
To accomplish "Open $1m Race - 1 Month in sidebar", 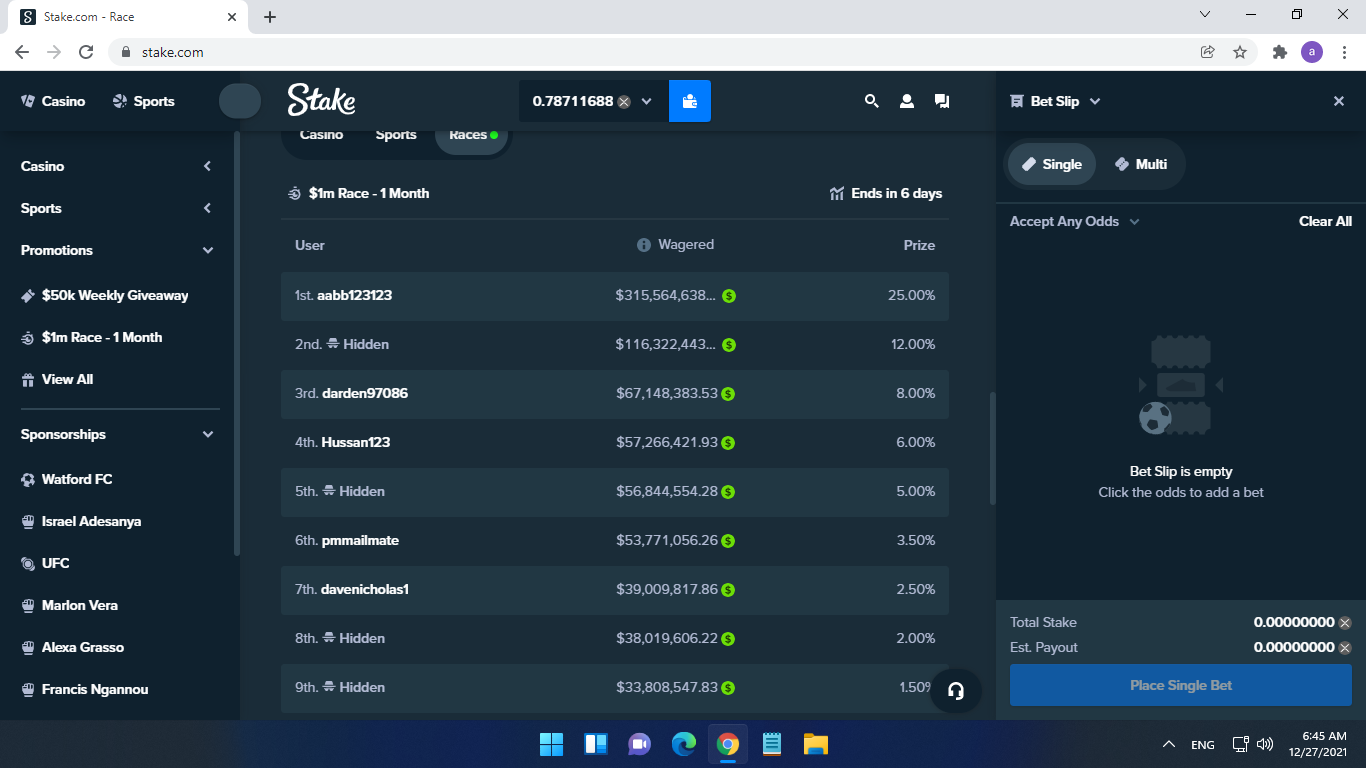I will pyautogui.click(x=92, y=337).
